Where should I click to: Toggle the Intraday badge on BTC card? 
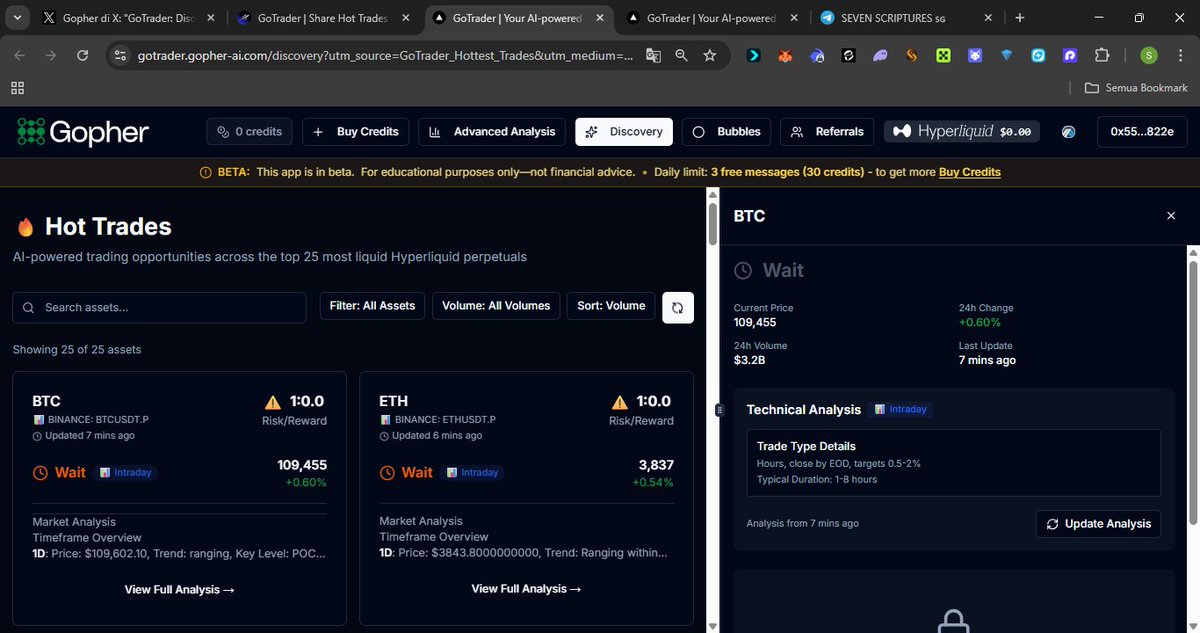tap(126, 472)
